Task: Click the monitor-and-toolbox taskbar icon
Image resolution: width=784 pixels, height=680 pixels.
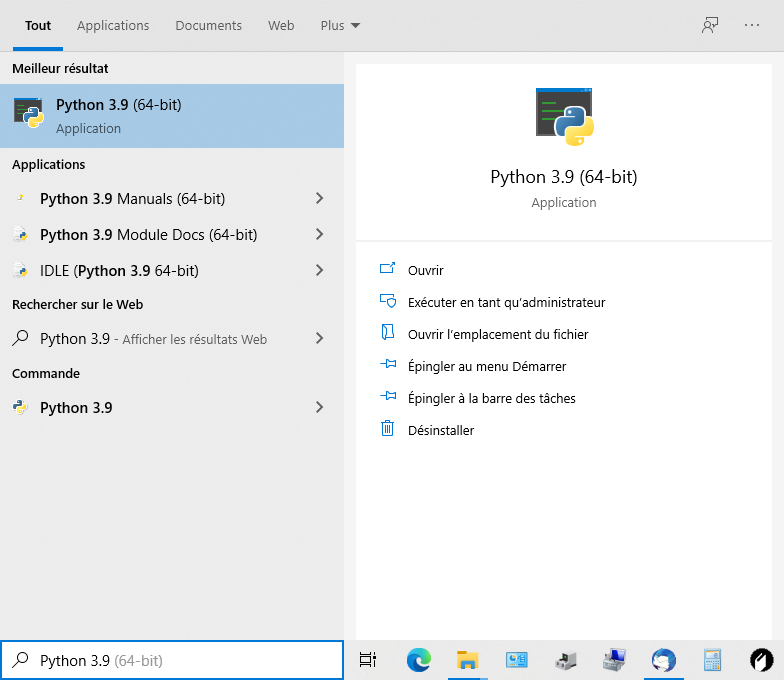Action: [x=614, y=660]
